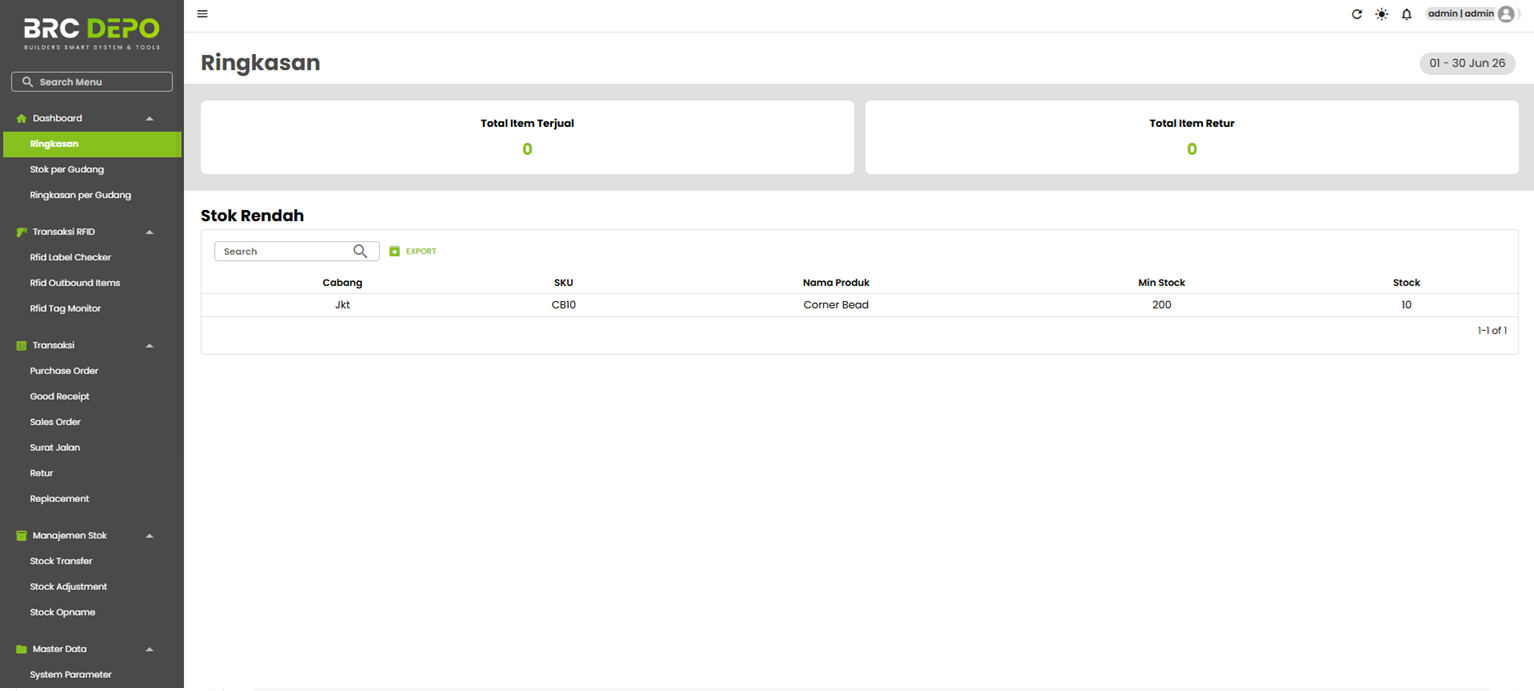This screenshot has height=691, width=1534.
Task: Click the magnifier icon in Search Menu
Action: coord(27,82)
